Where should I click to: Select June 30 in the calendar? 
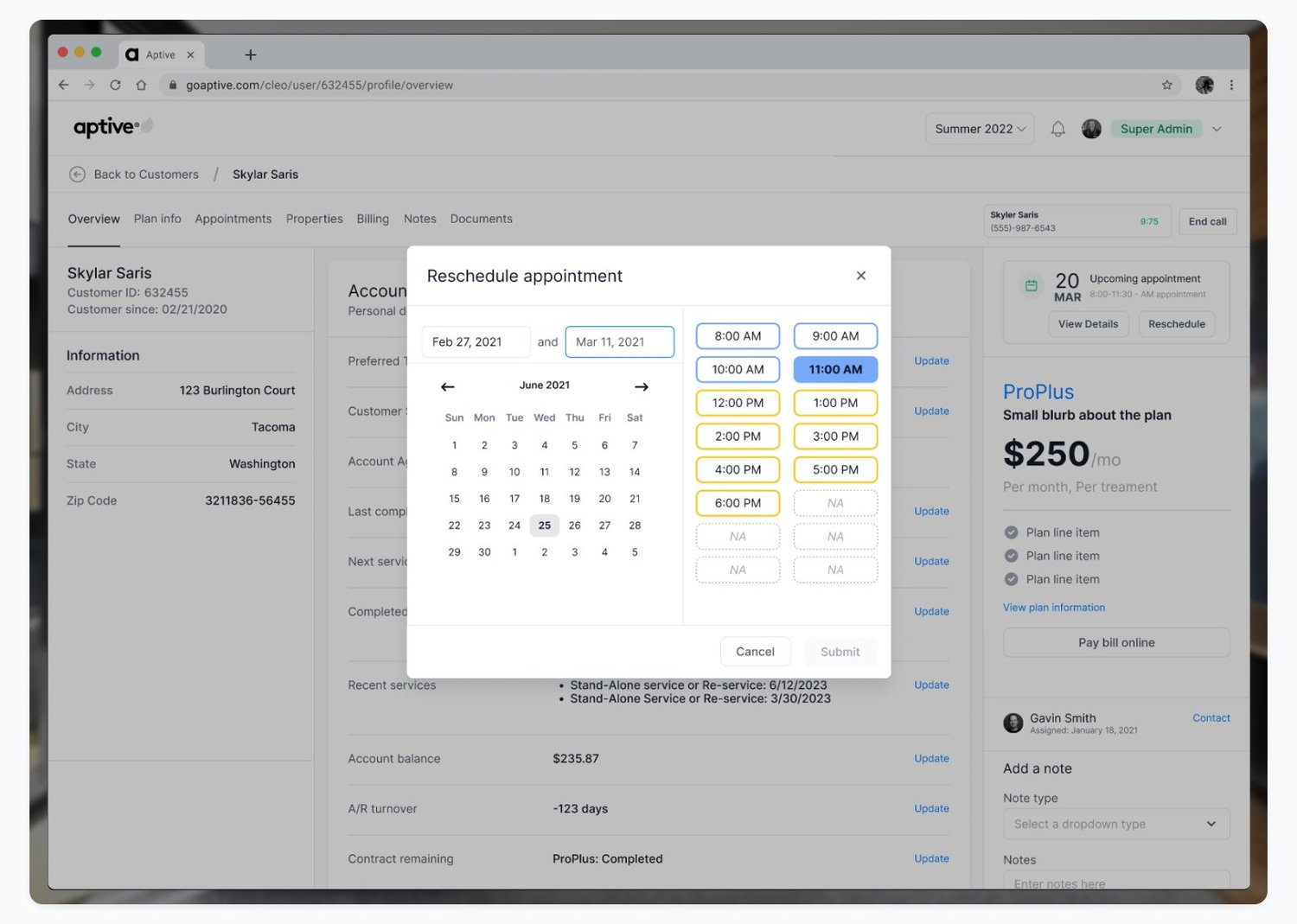(x=484, y=552)
